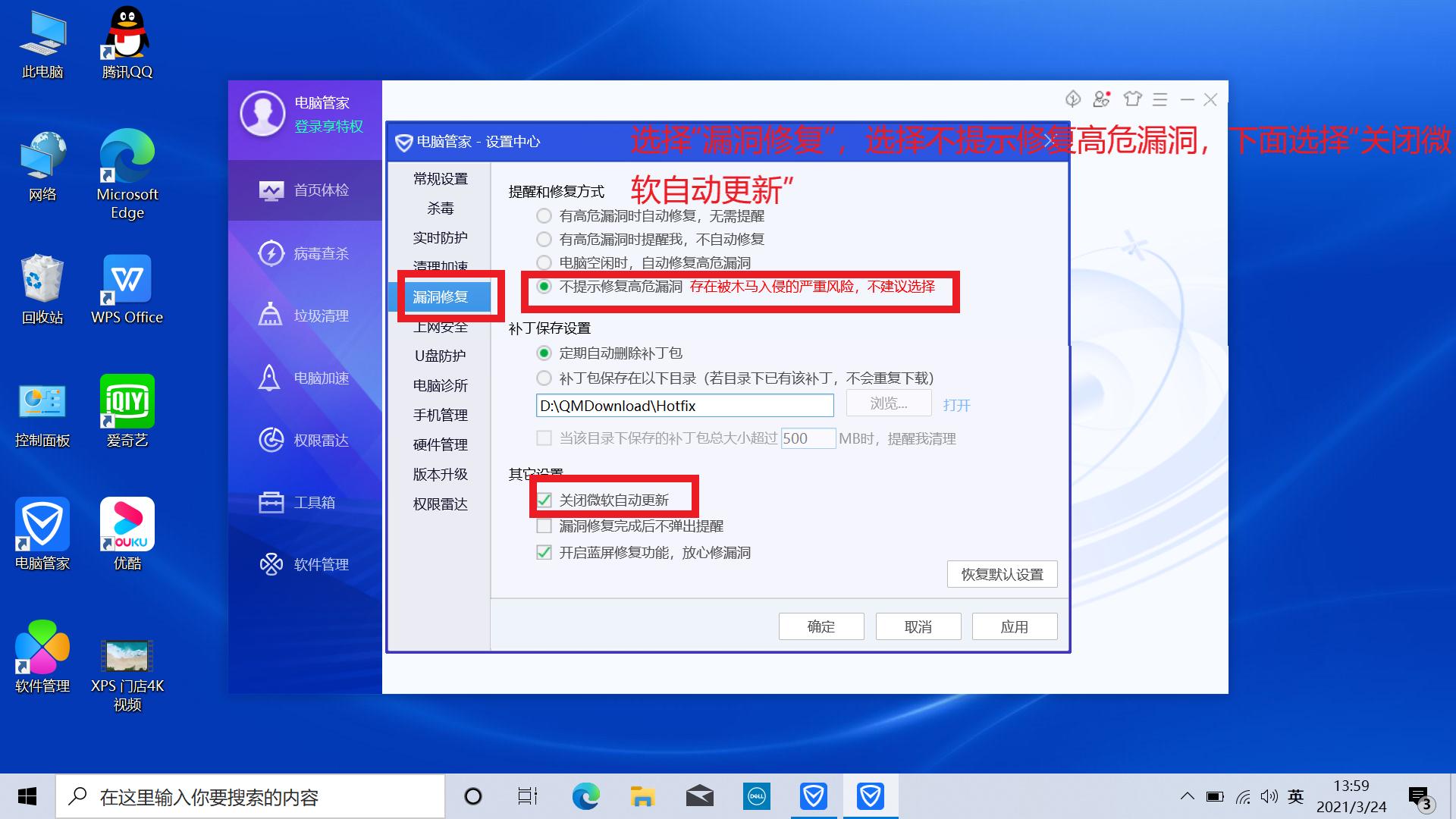
Task: Switch to the 常规设置 settings tab
Action: click(x=440, y=178)
